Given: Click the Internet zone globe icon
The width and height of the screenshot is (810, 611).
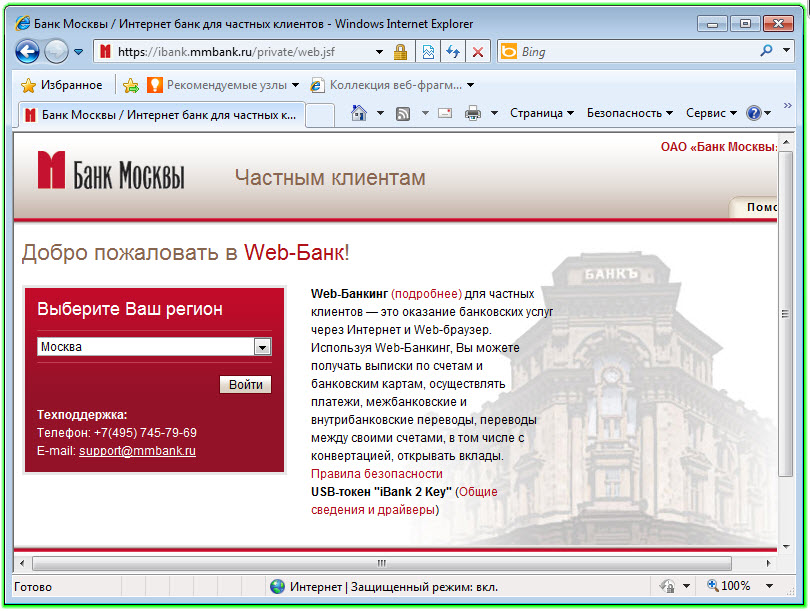Looking at the screenshot, I should 277,587.
